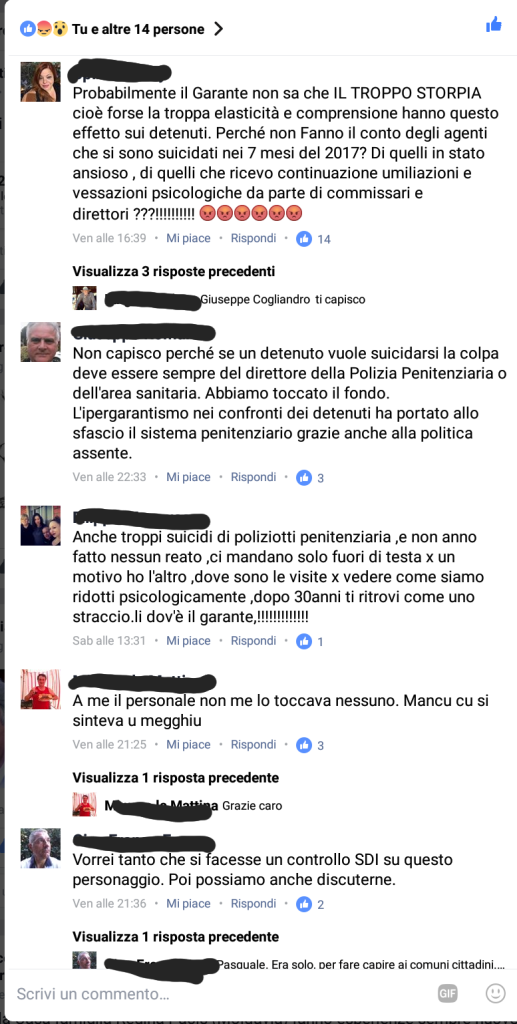Like the comment posted Ven alle 16:39
The height and width of the screenshot is (1024, 517).
[188, 238]
